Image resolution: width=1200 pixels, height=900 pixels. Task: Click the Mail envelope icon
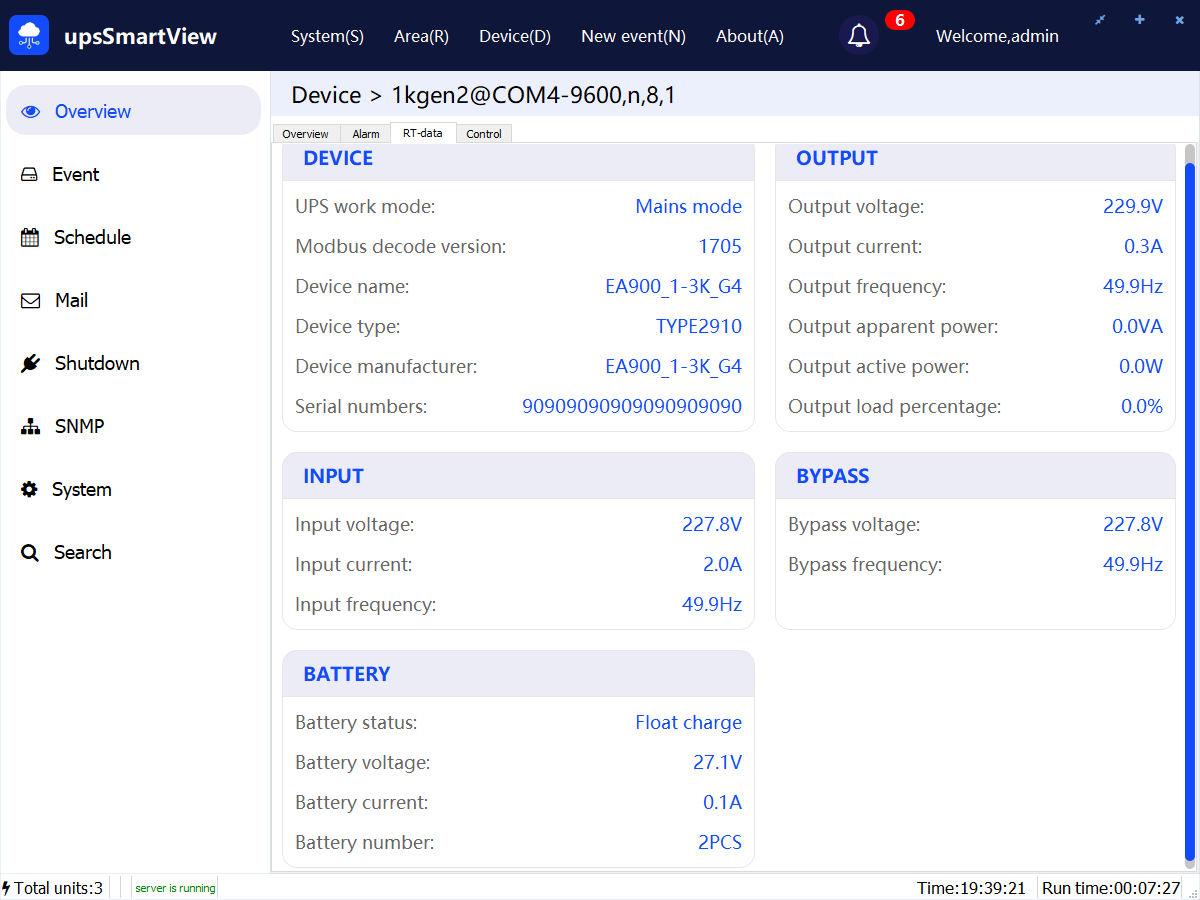(x=31, y=301)
